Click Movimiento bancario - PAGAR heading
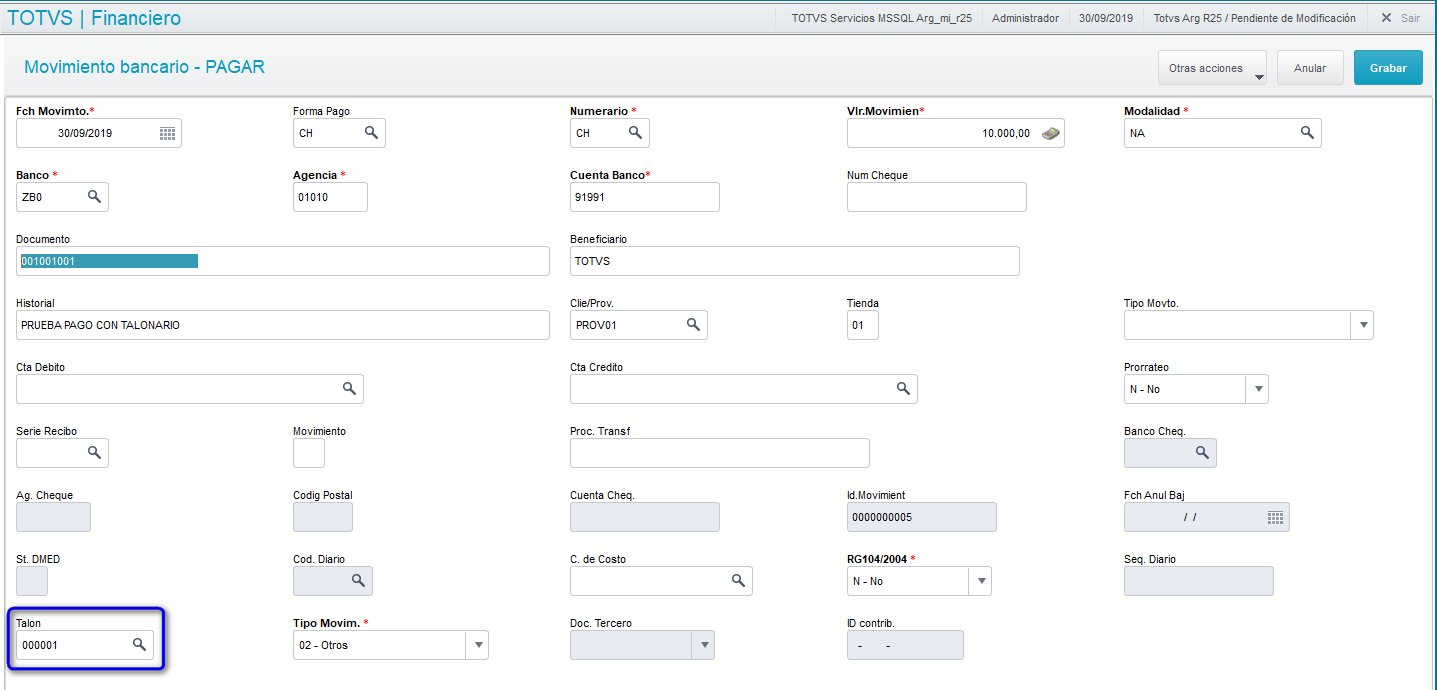Viewport: 1437px width, 690px height. tap(144, 67)
